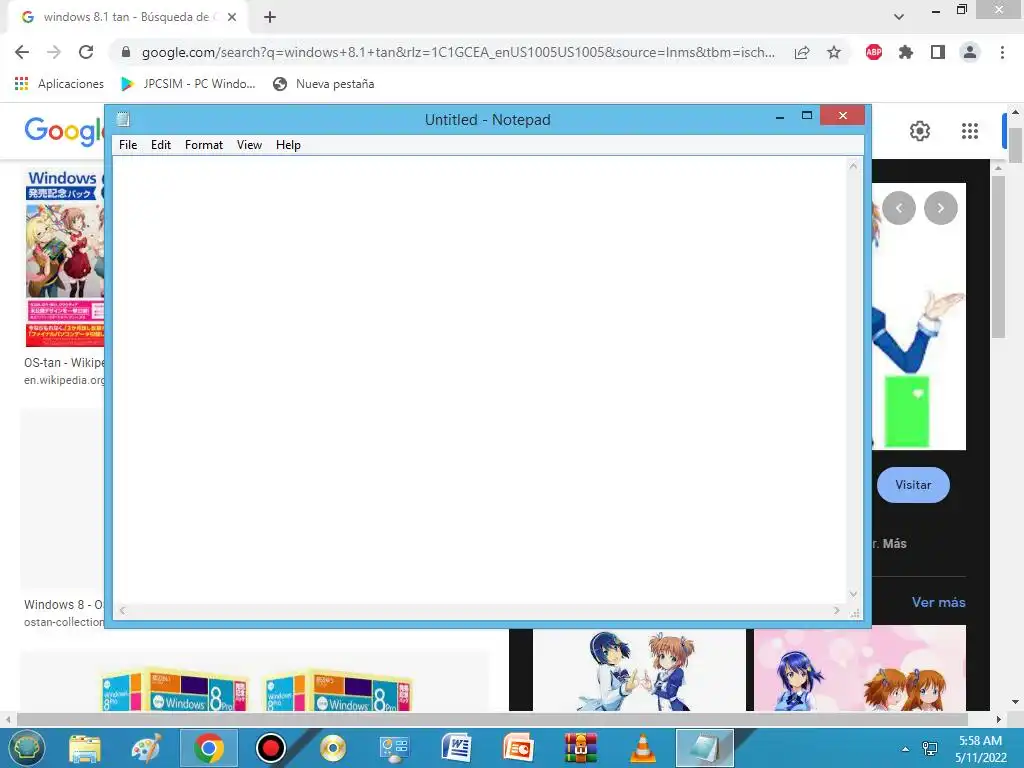This screenshot has width=1024, height=768.
Task: Launch PowerPoint from taskbar
Action: pyautogui.click(x=519, y=748)
